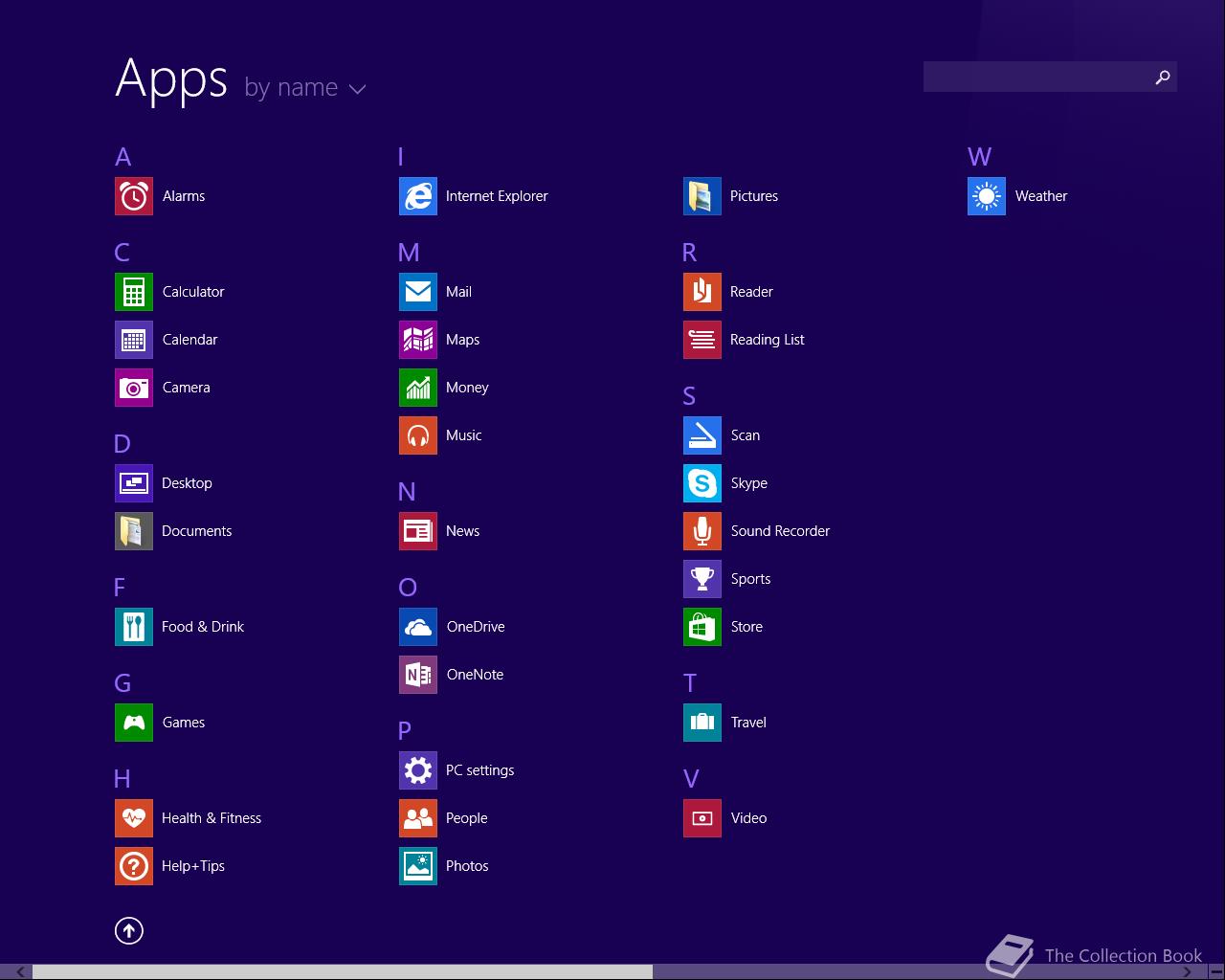Open the Health & Fitness icon
Image resolution: width=1225 pixels, height=980 pixels.
click(x=134, y=818)
